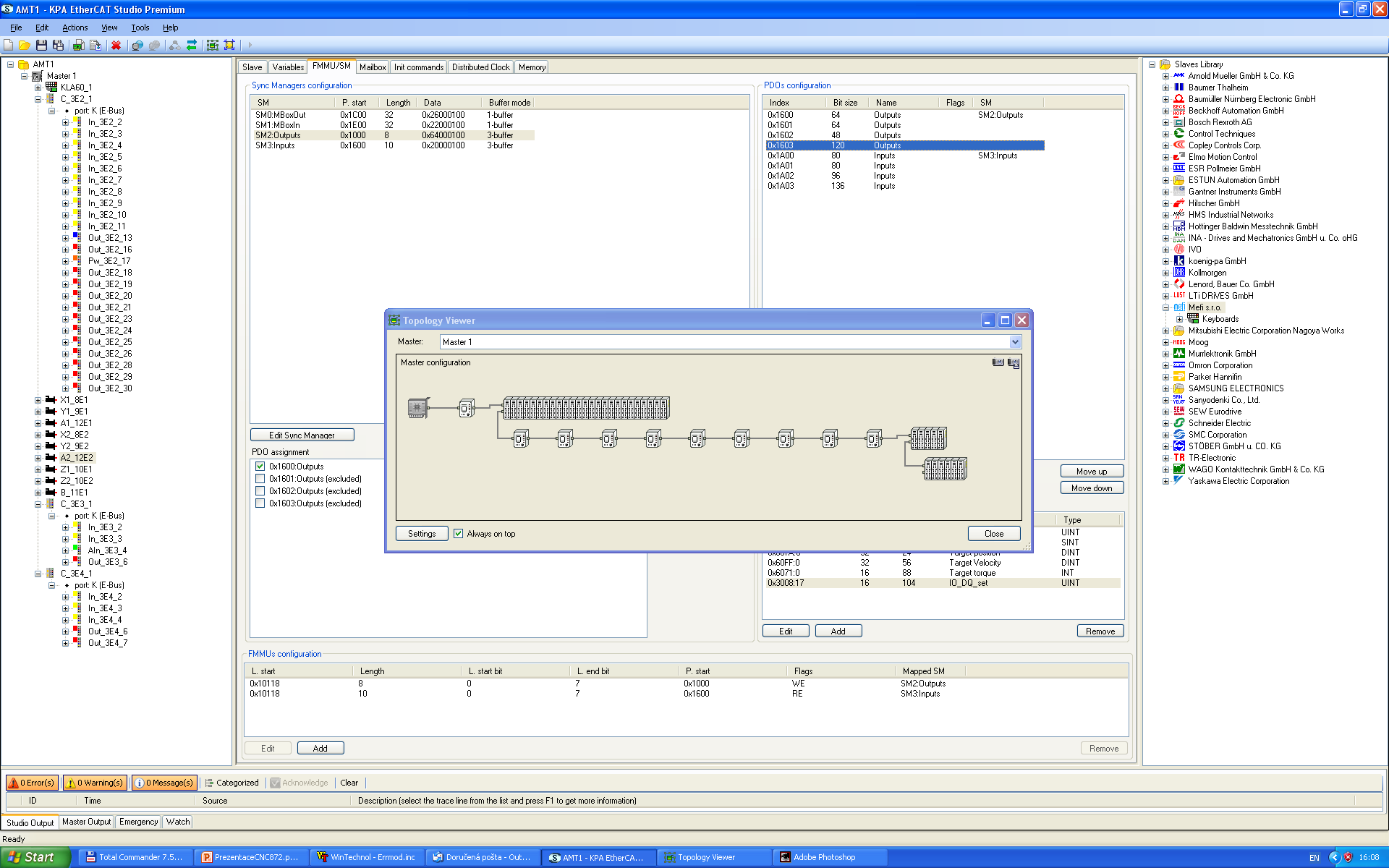This screenshot has height=868, width=1389.
Task: Click the red X delete toolbar icon
Action: coord(116,45)
